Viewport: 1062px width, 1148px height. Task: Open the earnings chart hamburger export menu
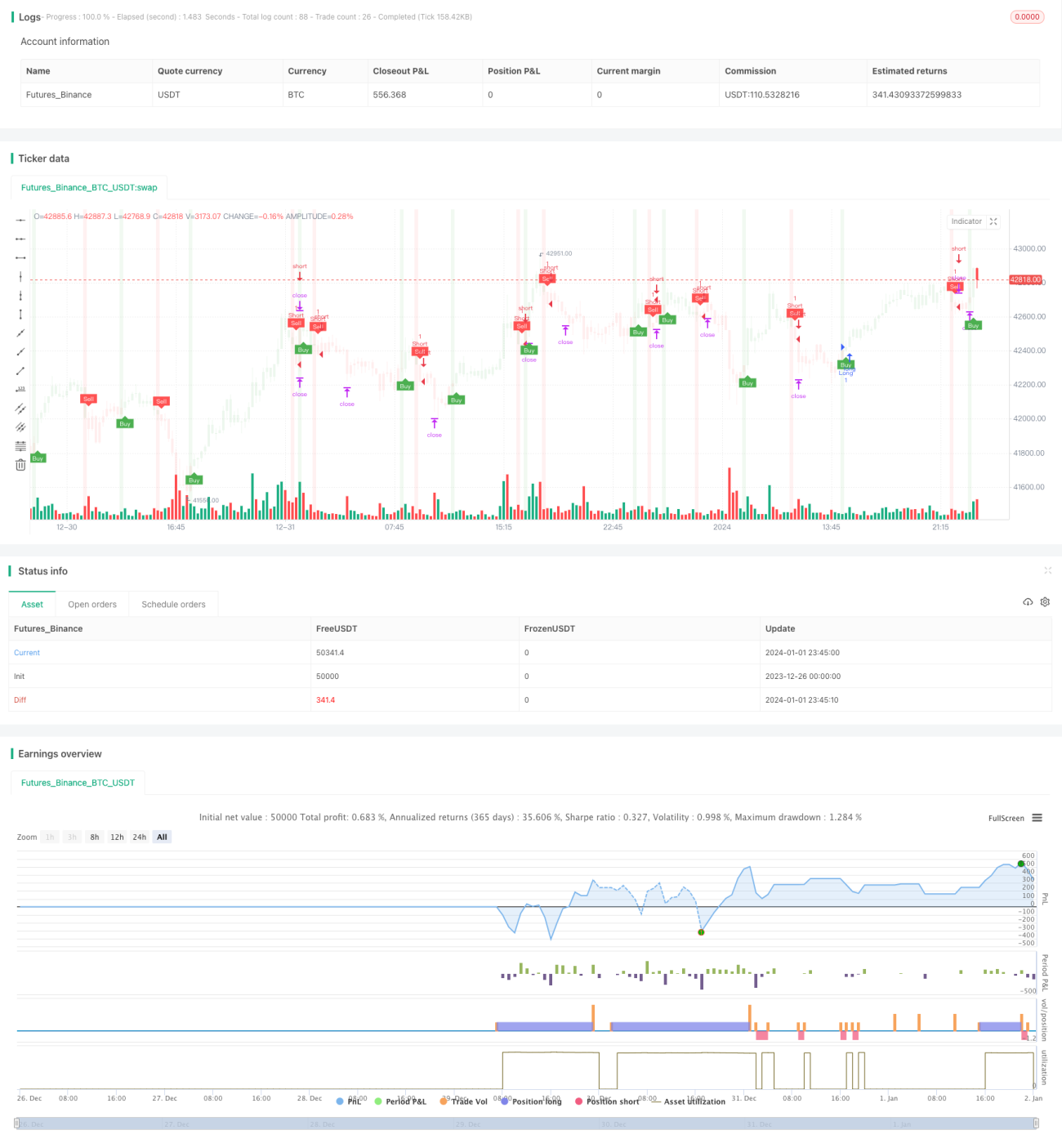1037,818
